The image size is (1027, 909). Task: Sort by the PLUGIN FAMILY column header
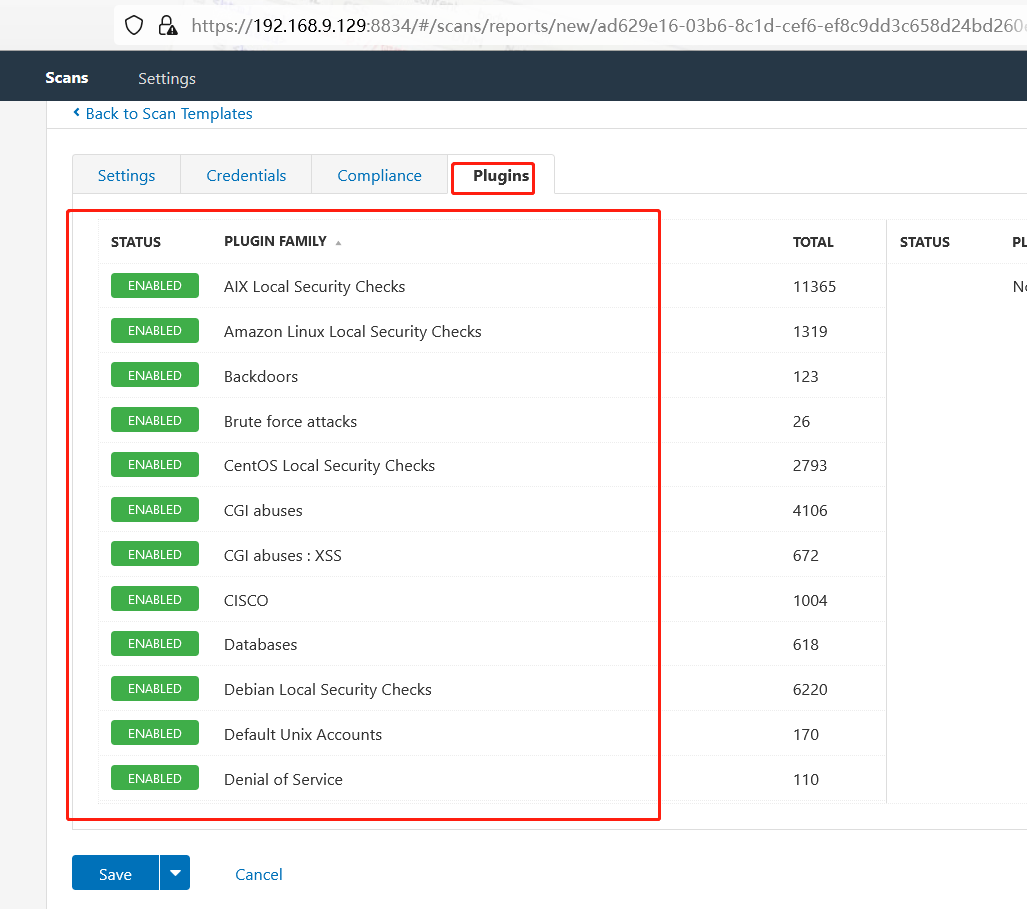coord(275,242)
